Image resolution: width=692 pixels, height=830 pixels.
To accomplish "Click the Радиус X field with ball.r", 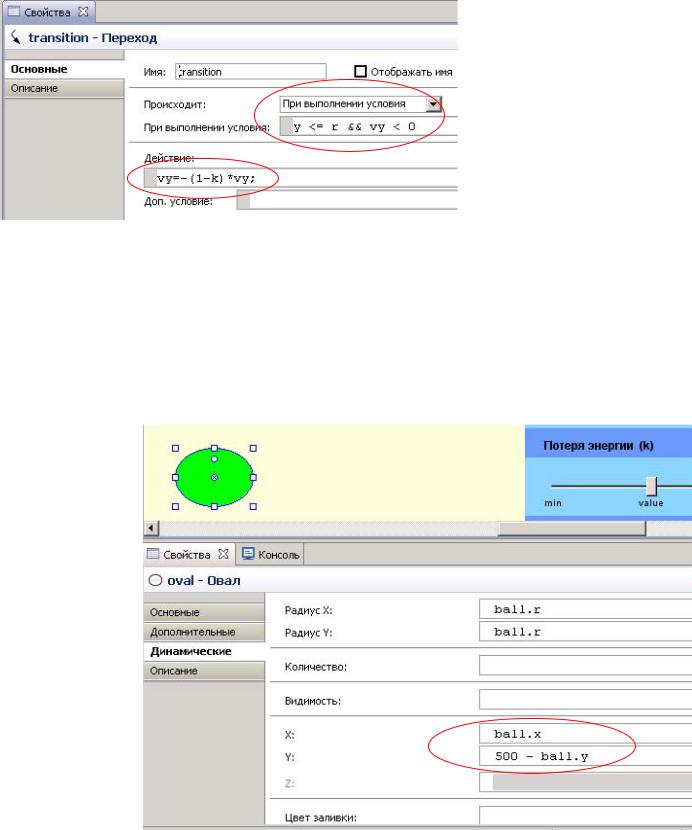I will coord(586,609).
